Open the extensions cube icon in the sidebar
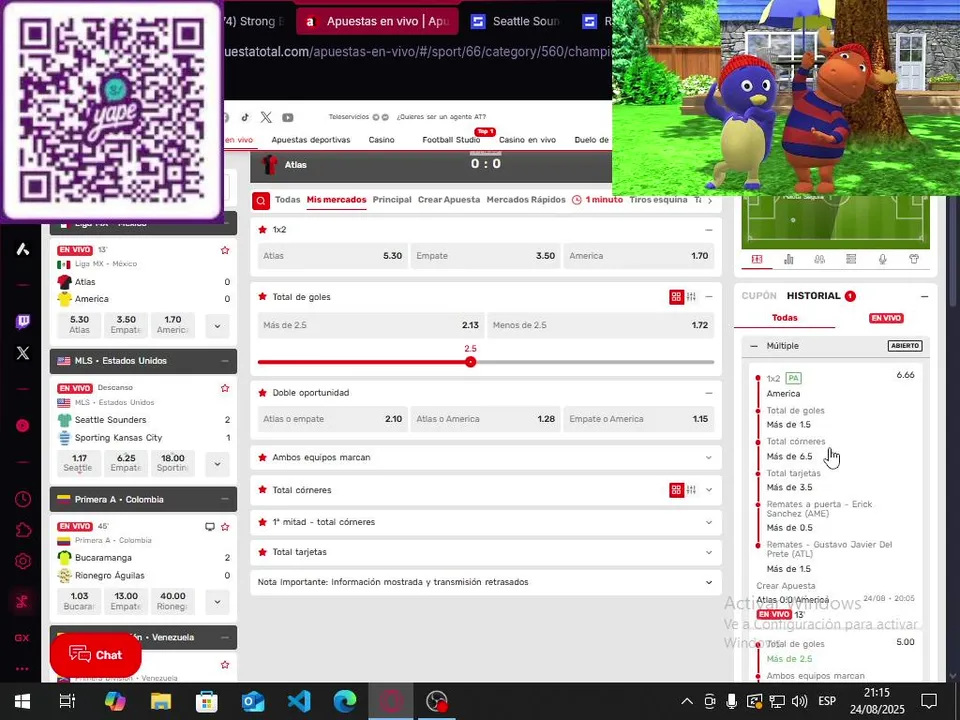960x720 pixels. (23, 530)
